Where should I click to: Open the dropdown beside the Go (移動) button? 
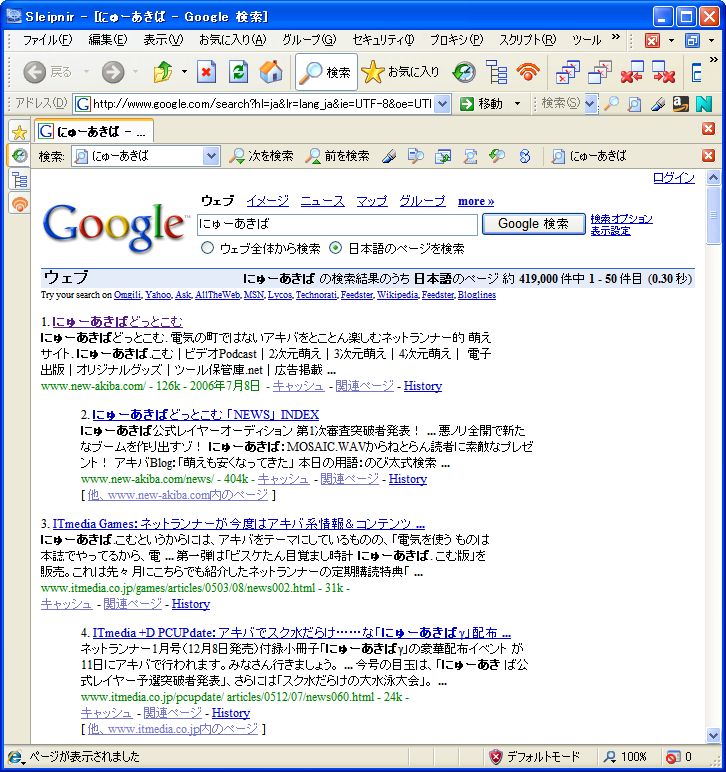coord(517,104)
